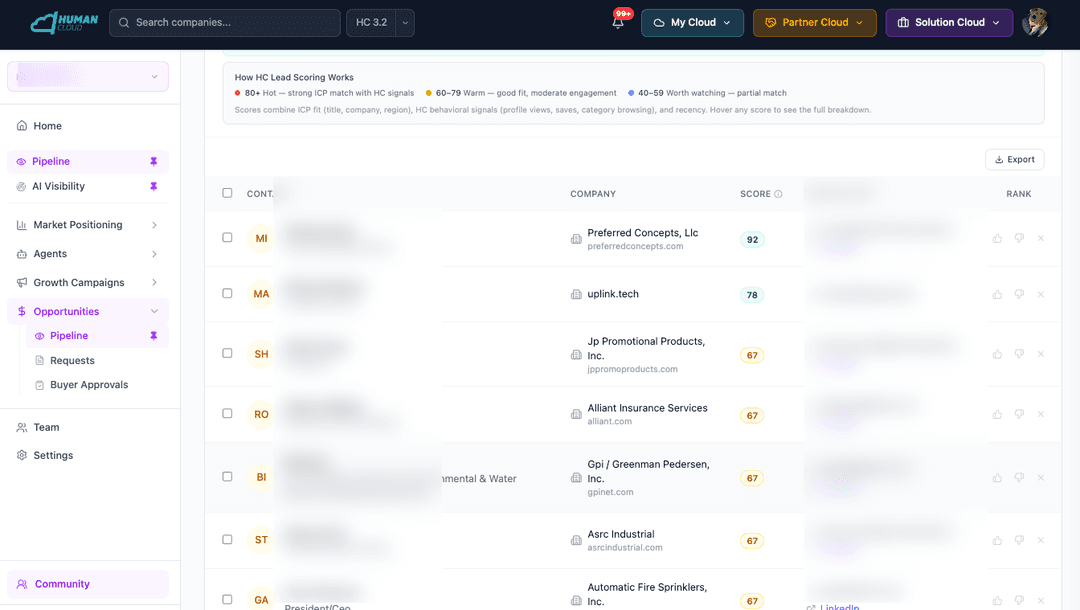Click the building icon beside uplink.tech
Screen dimensions: 1080x610
point(576,295)
